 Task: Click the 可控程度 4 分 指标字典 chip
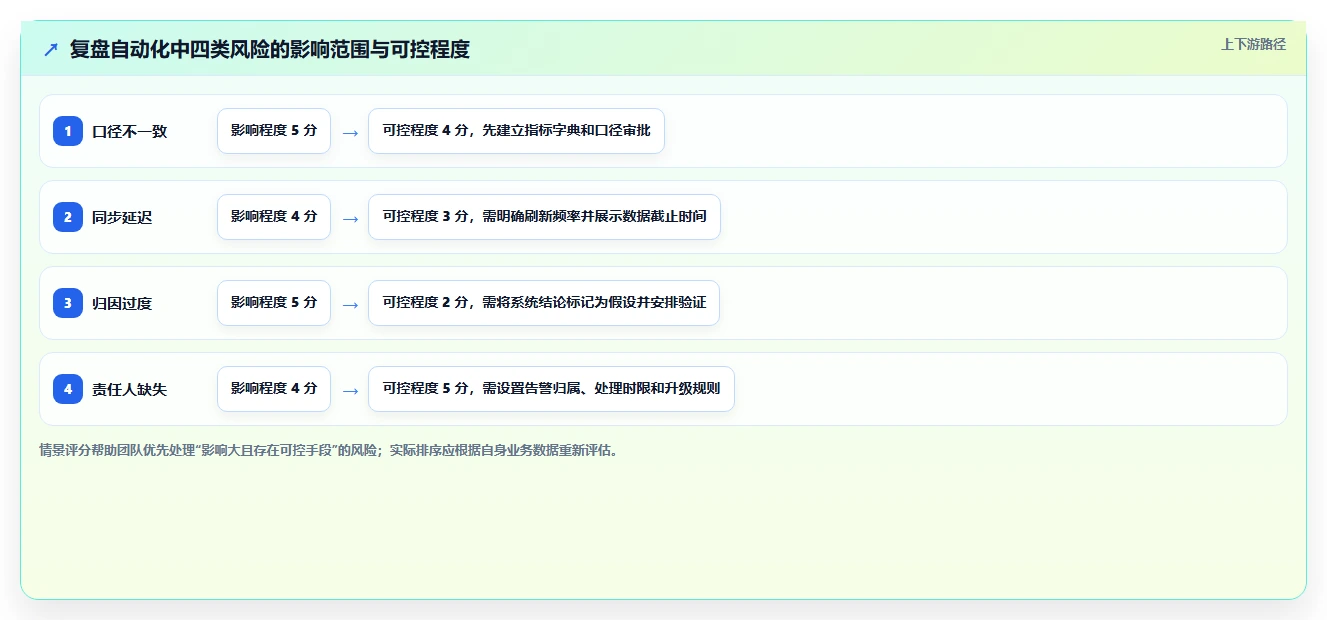pos(516,131)
